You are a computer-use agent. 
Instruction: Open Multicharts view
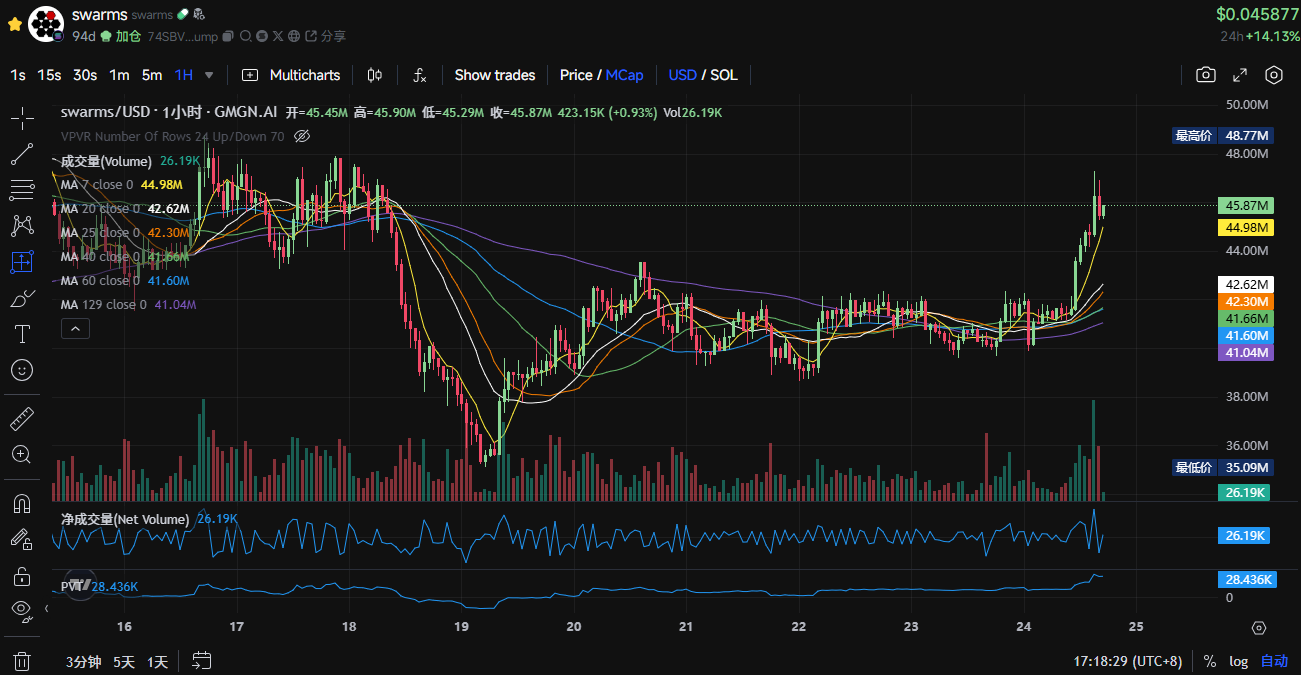pyautogui.click(x=291, y=75)
